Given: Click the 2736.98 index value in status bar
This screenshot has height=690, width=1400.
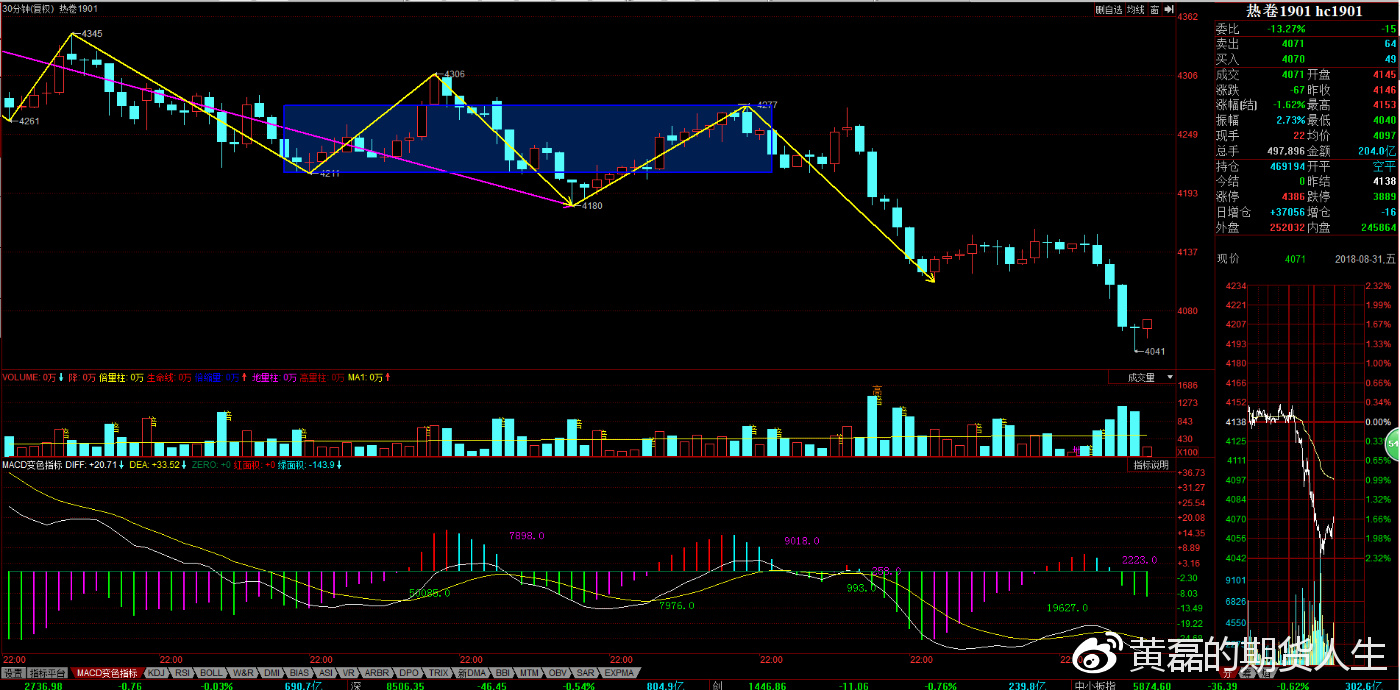Looking at the screenshot, I should pyautogui.click(x=44, y=685).
